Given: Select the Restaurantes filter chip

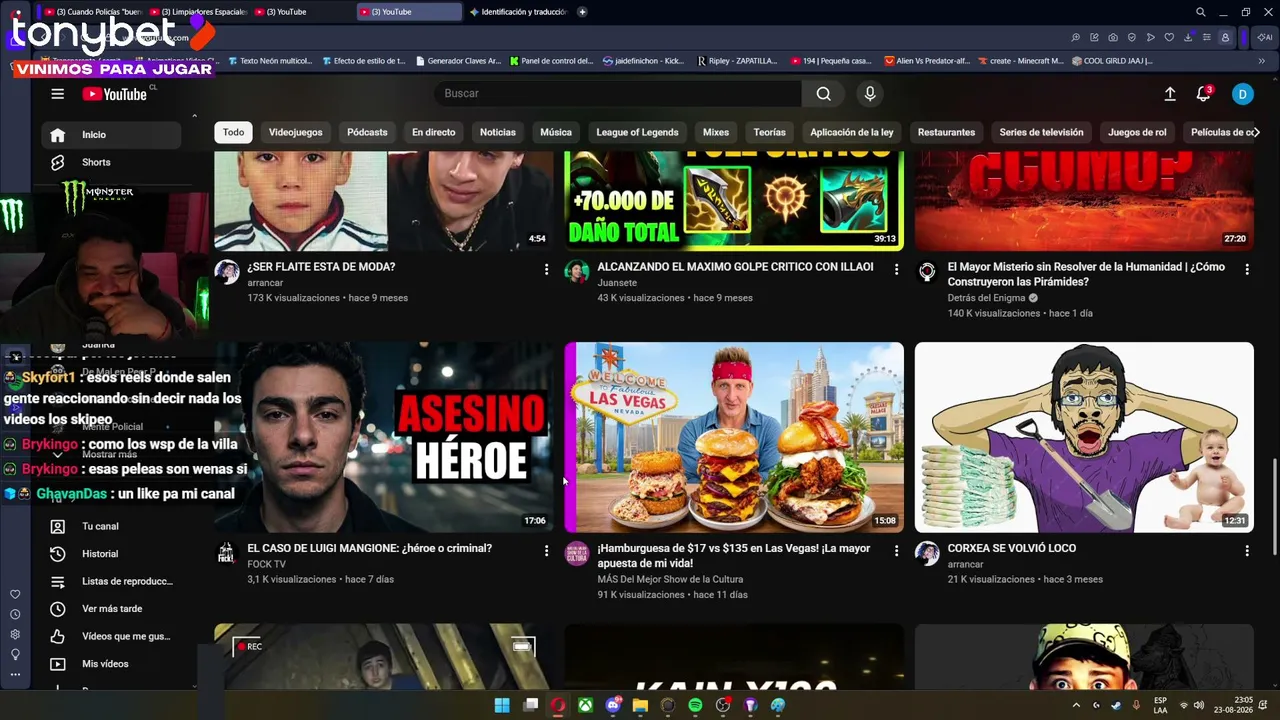Looking at the screenshot, I should pyautogui.click(x=946, y=132).
